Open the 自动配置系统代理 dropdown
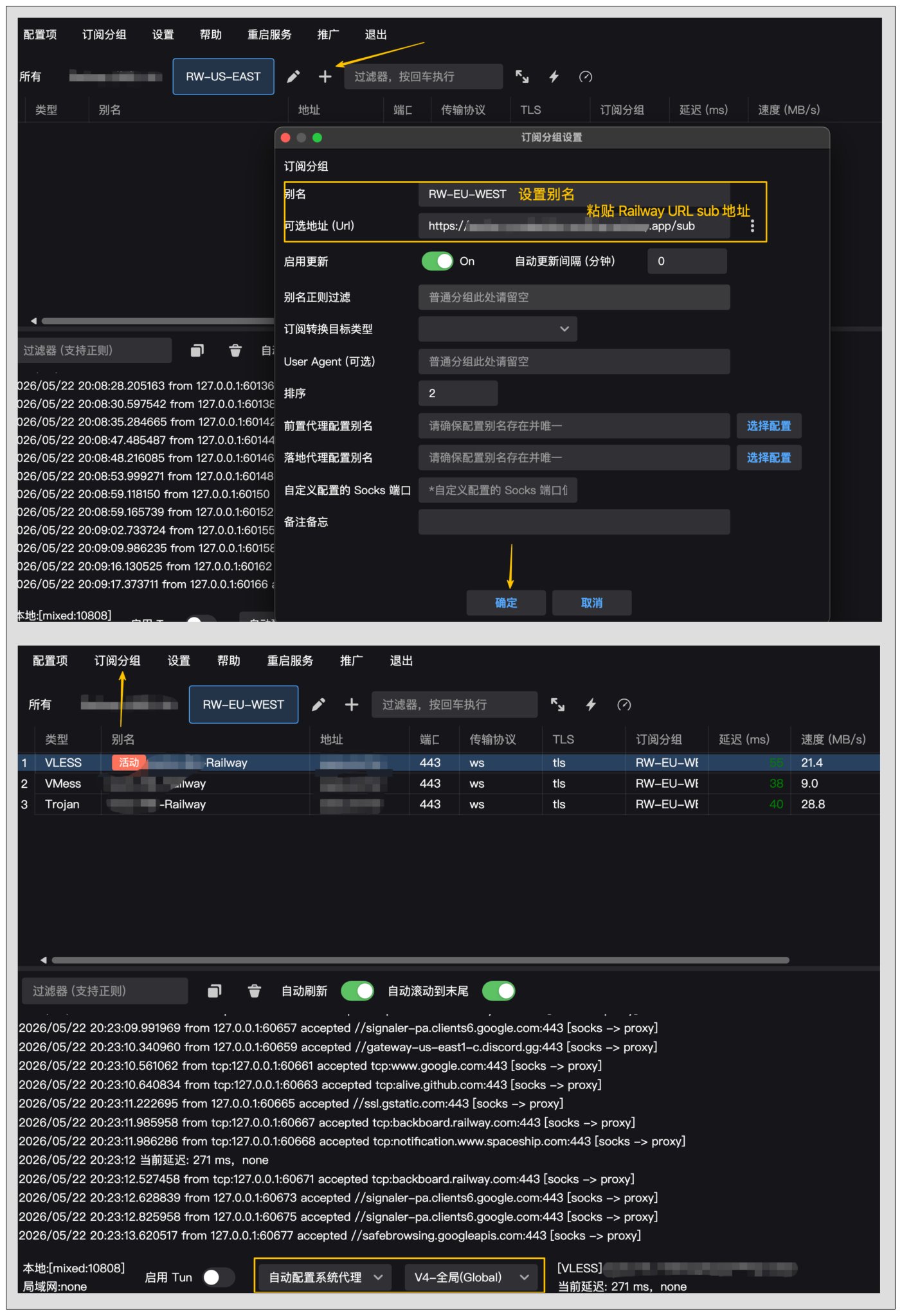The height and width of the screenshot is (1316, 902). [x=326, y=1277]
